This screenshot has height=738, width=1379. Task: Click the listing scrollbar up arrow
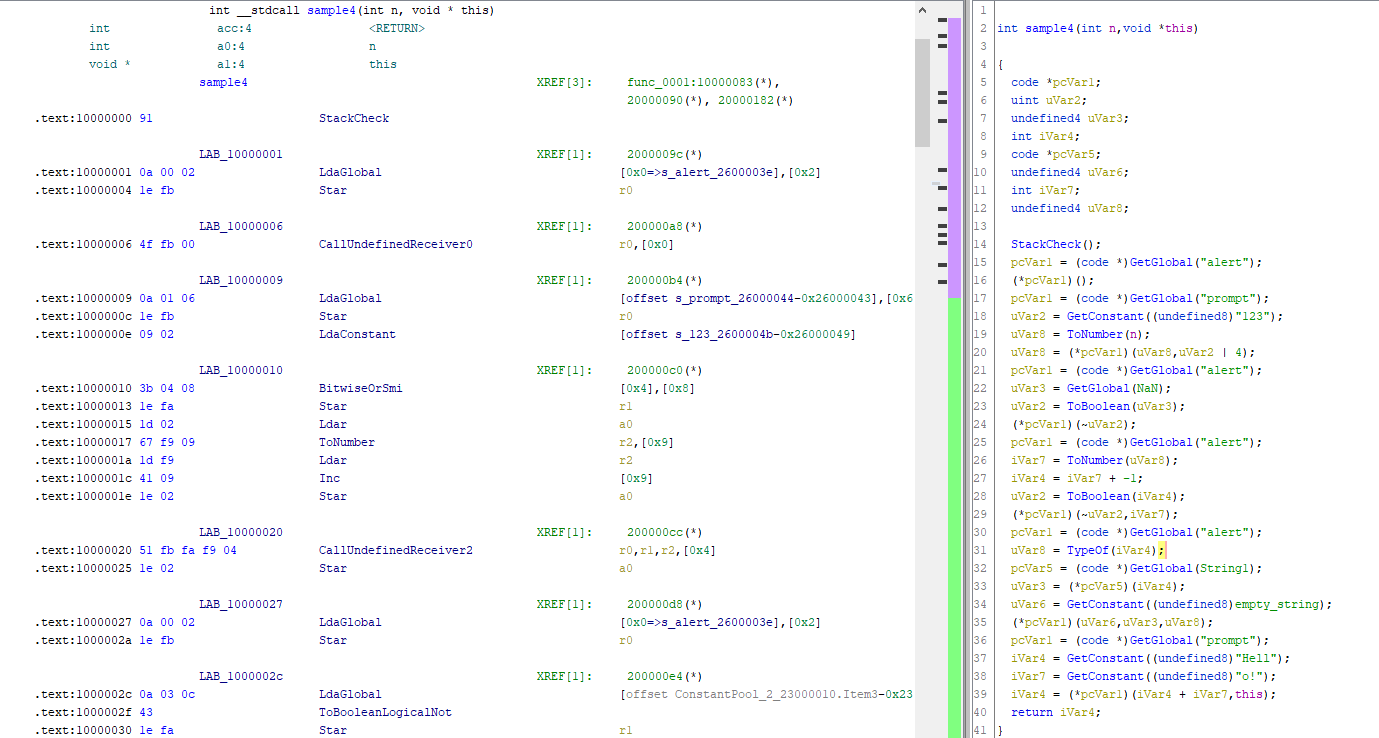[x=922, y=9]
